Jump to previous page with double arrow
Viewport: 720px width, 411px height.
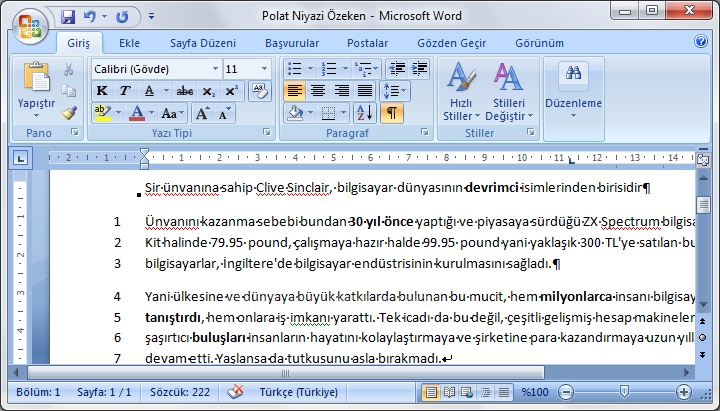(703, 321)
